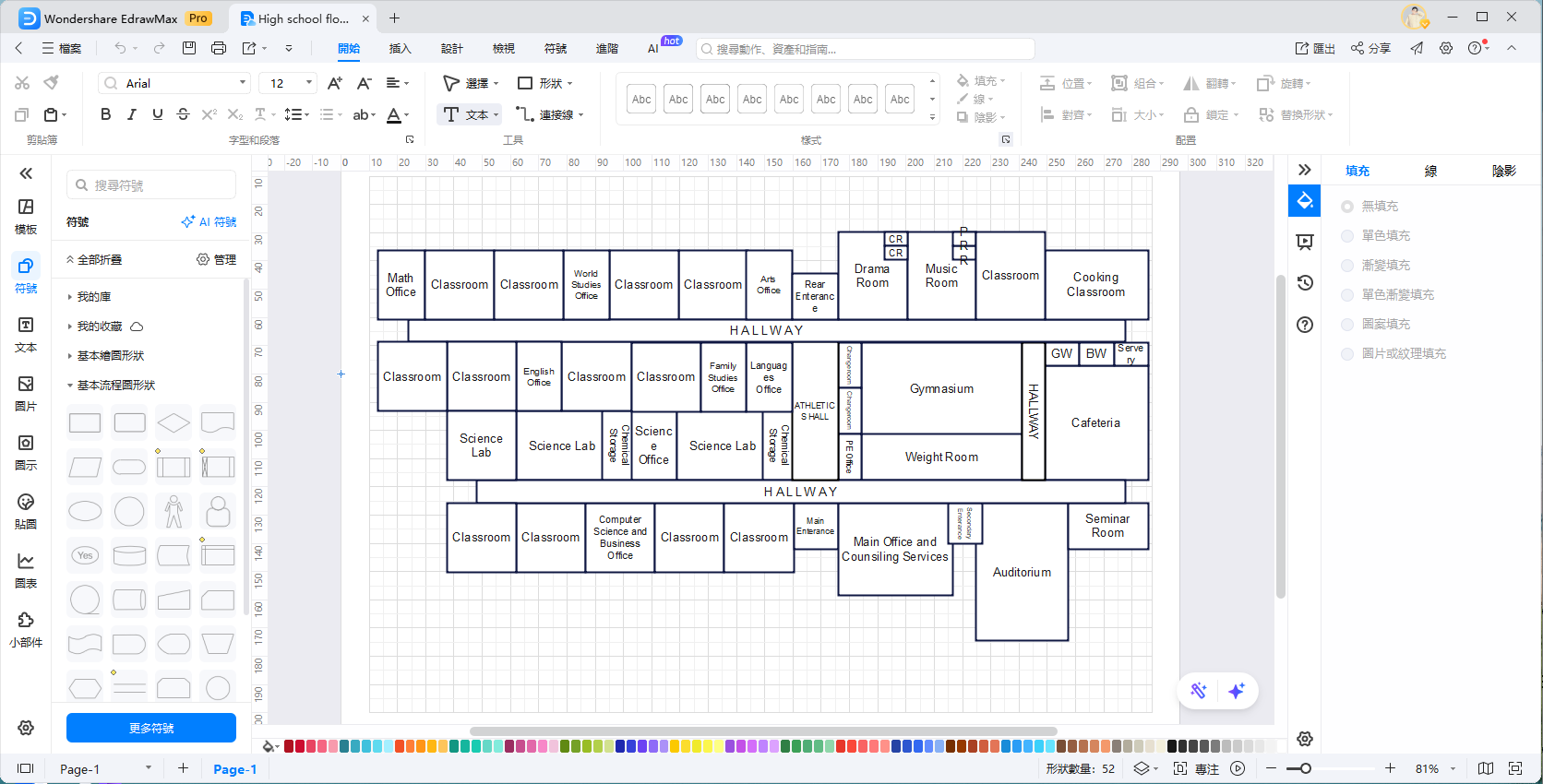Image resolution: width=1543 pixels, height=784 pixels.
Task: Click the blue More Symbols button
Action: click(151, 728)
